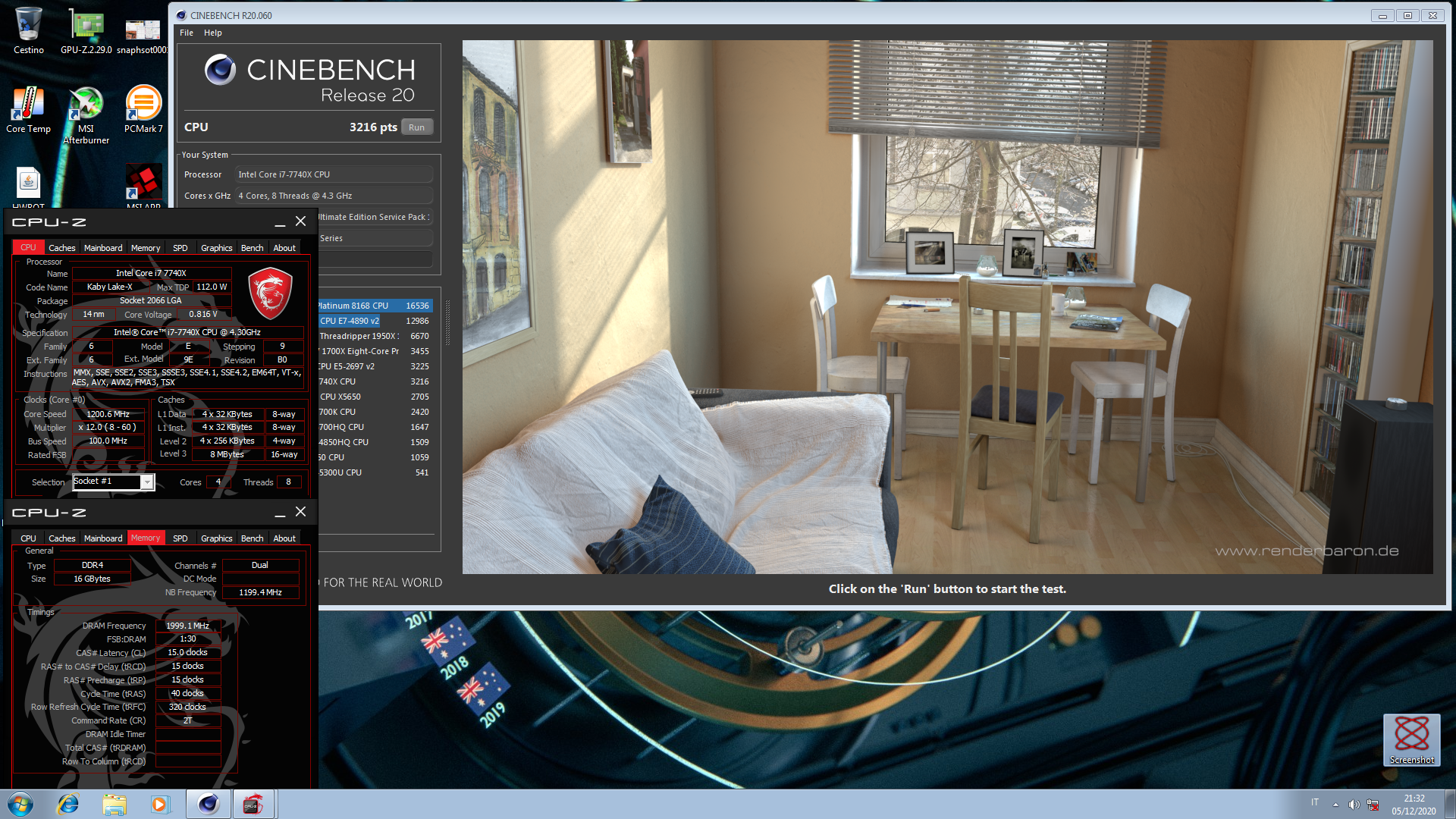Switch to Cinebench taskbar button
The height and width of the screenshot is (819, 1456).
(209, 804)
